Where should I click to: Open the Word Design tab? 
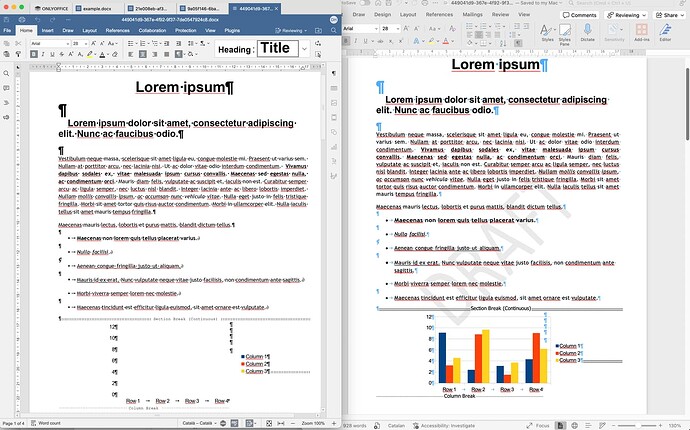(382, 15)
